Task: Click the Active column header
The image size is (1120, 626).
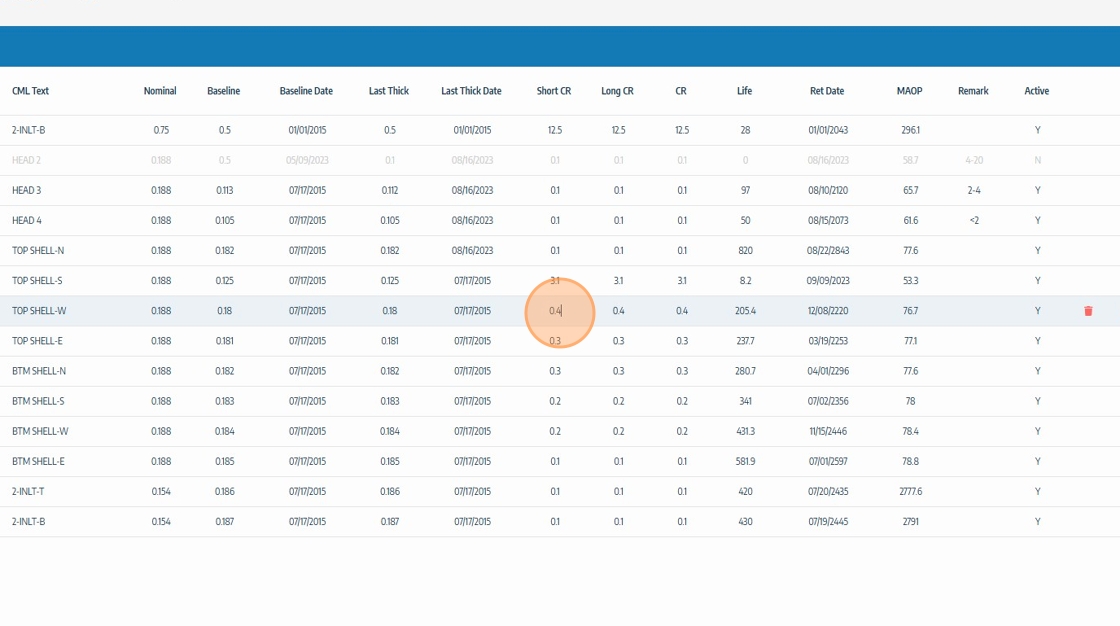Action: [1036, 91]
